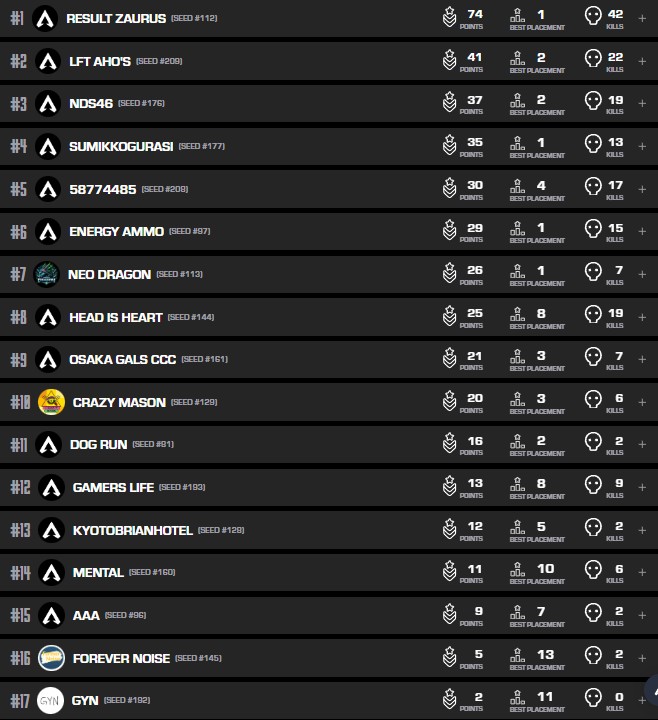Click the points medal icon for LFT AHO'S
This screenshot has height=720, width=658.
click(449, 61)
